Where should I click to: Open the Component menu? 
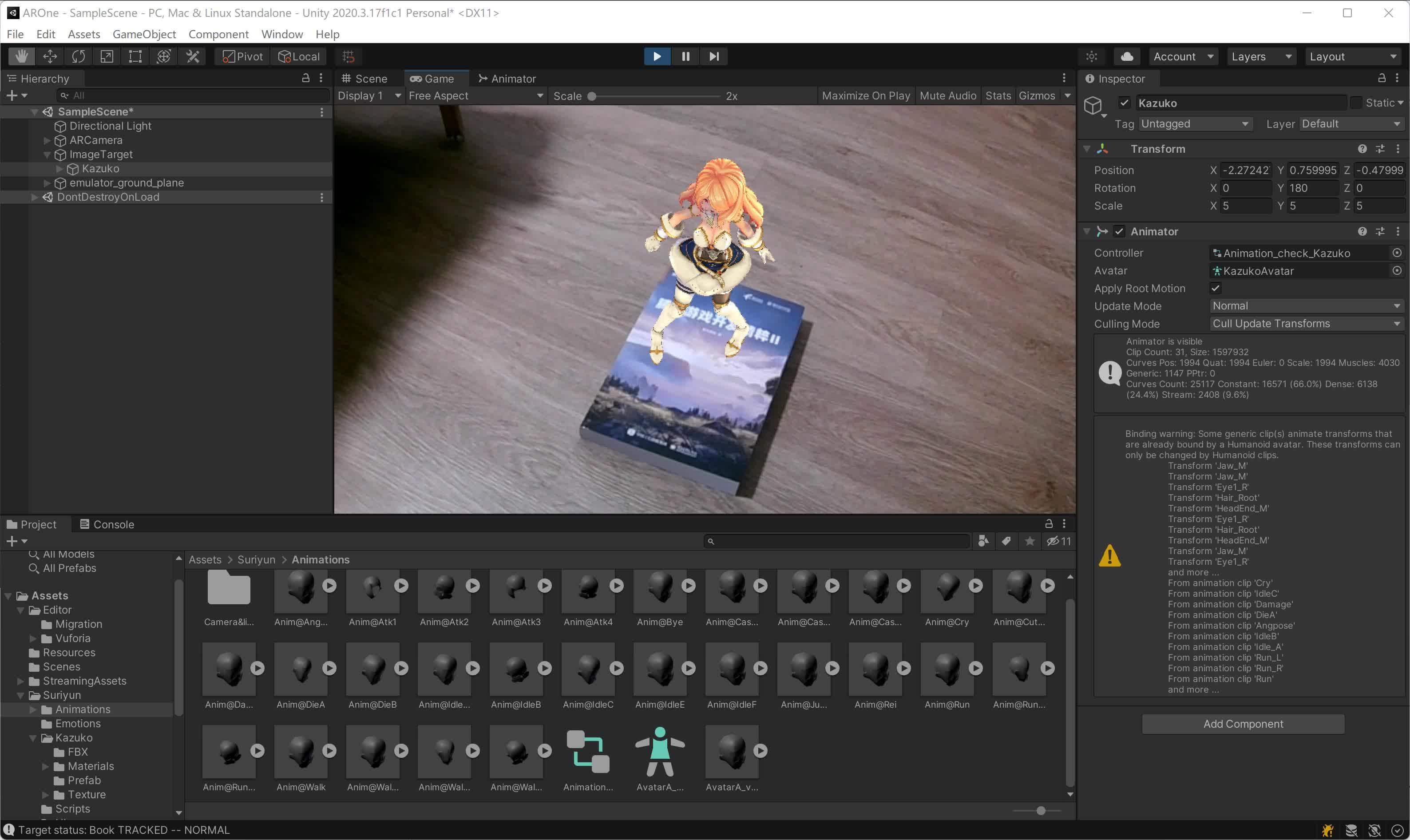(218, 34)
